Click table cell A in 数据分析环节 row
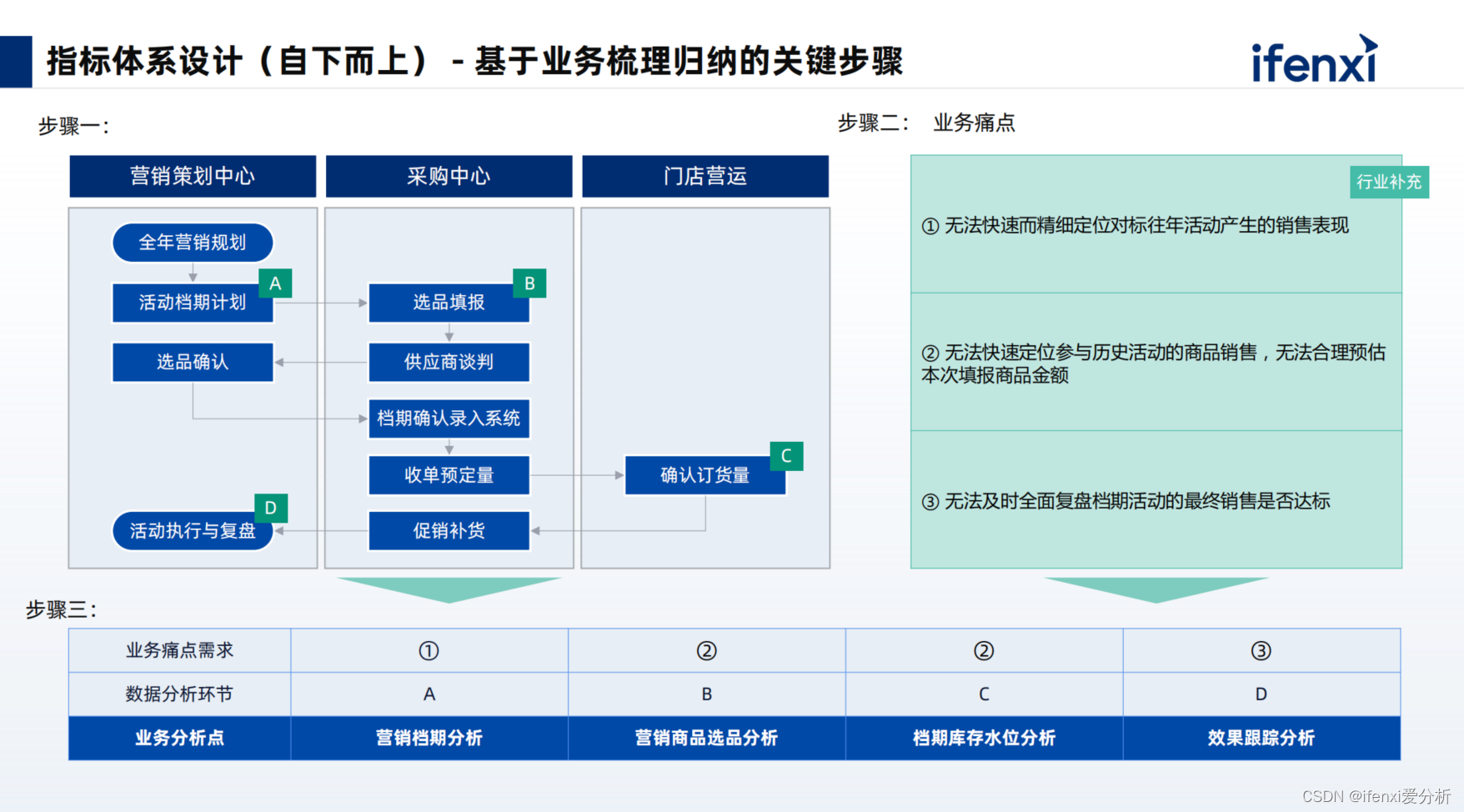This screenshot has width=1464, height=812. 429,694
